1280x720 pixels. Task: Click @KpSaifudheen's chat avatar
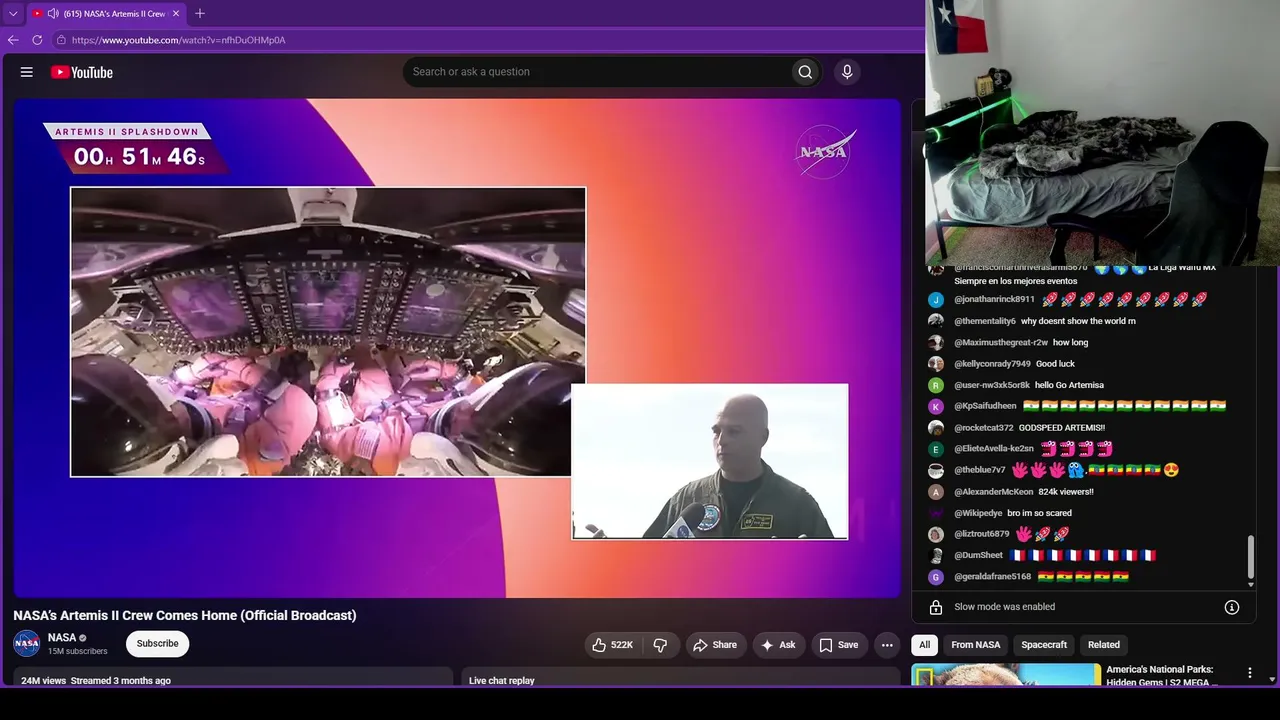click(936, 406)
